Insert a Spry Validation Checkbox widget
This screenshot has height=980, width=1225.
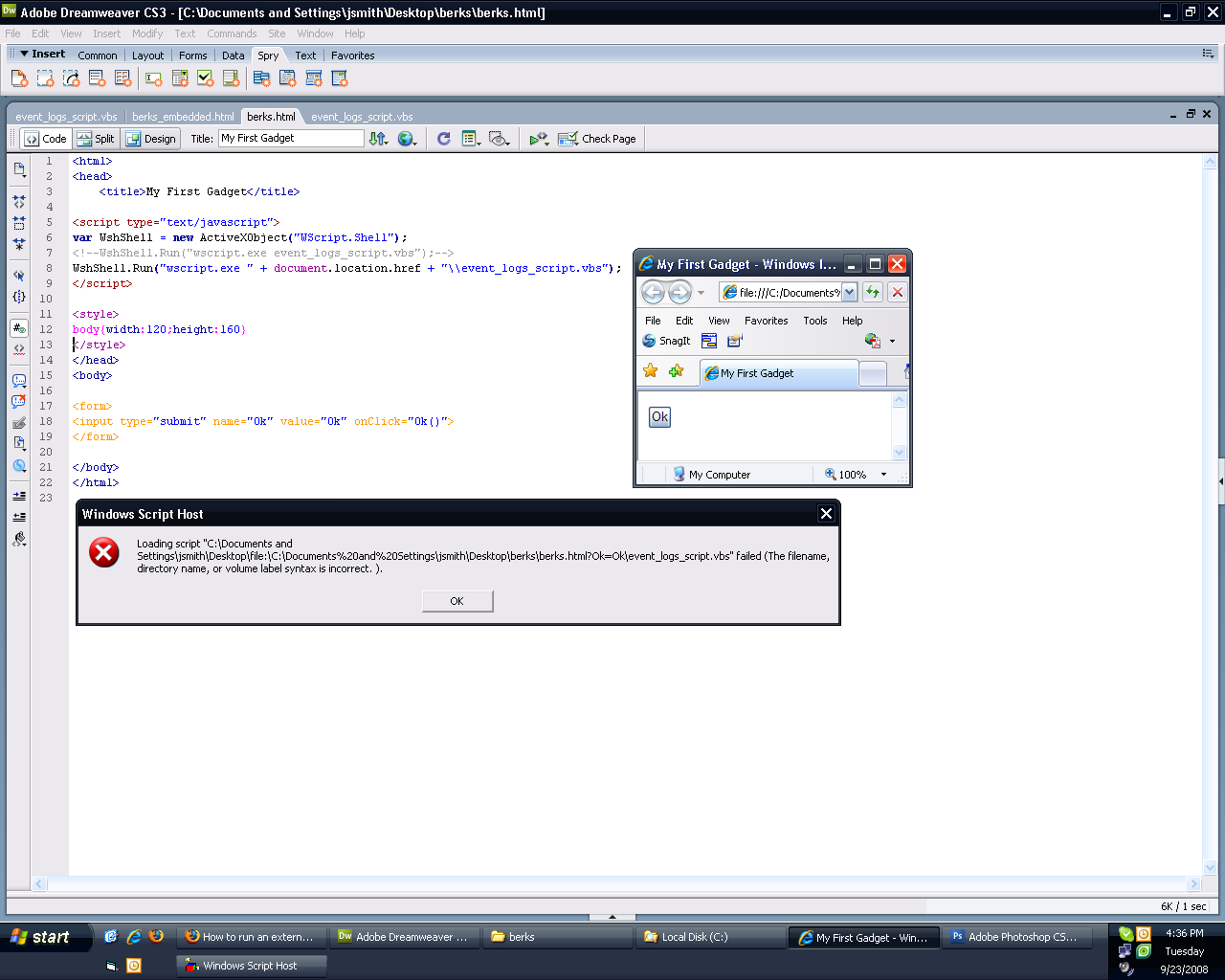[x=205, y=78]
